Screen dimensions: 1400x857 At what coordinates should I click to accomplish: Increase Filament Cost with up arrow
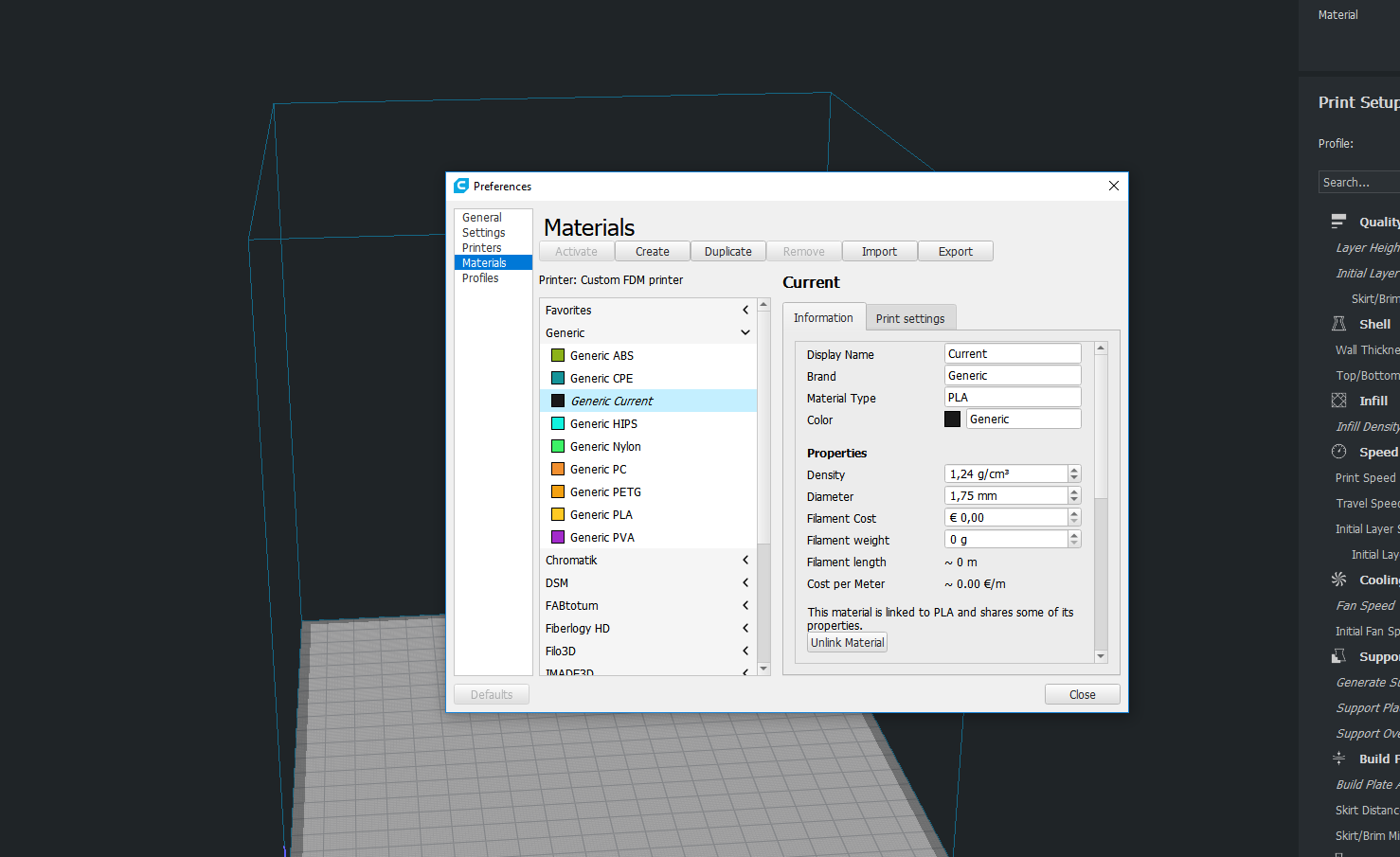(x=1074, y=513)
